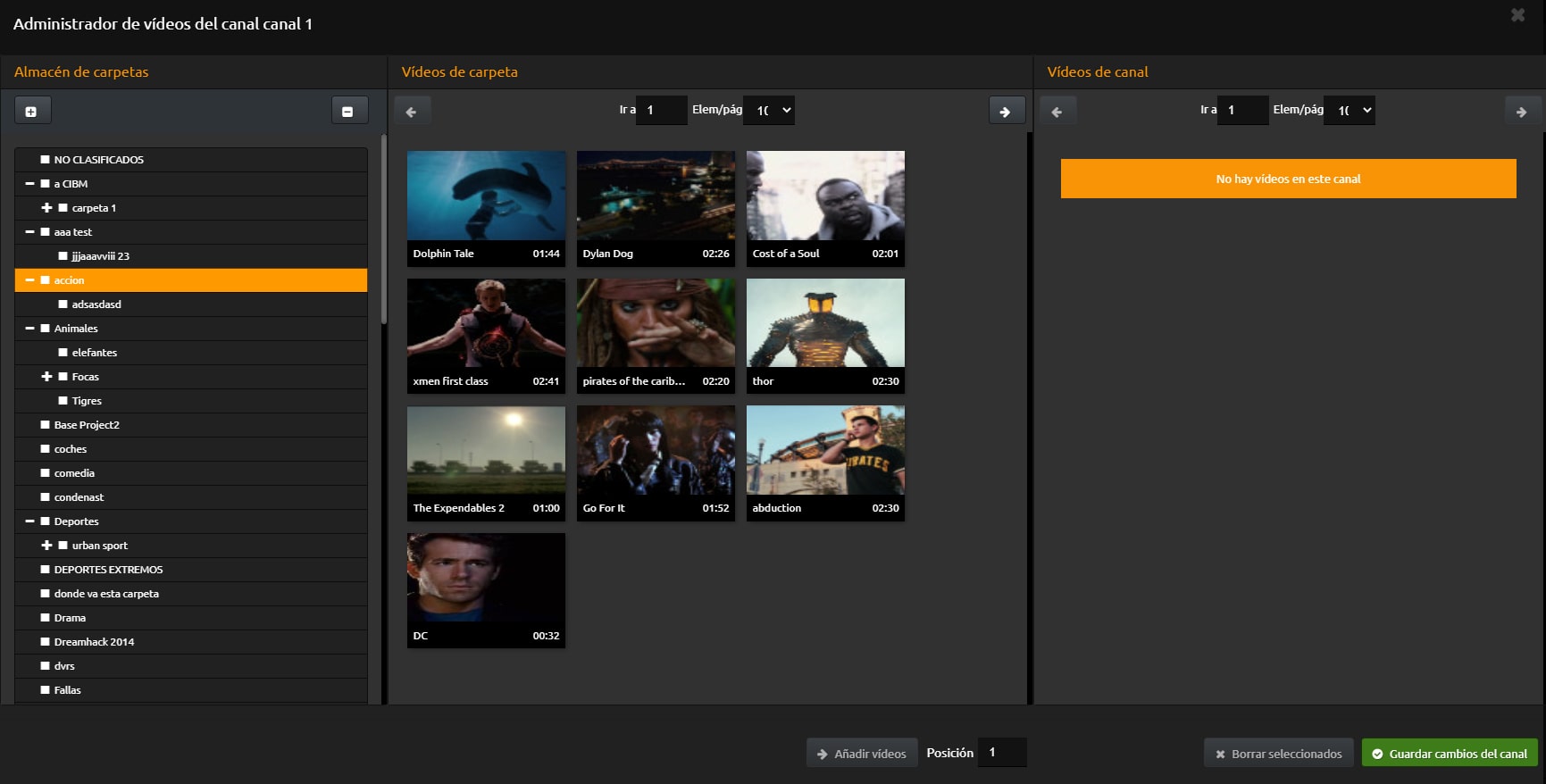Image resolution: width=1546 pixels, height=784 pixels.
Task: Collapse the a CIBM folder
Action: coord(29,183)
